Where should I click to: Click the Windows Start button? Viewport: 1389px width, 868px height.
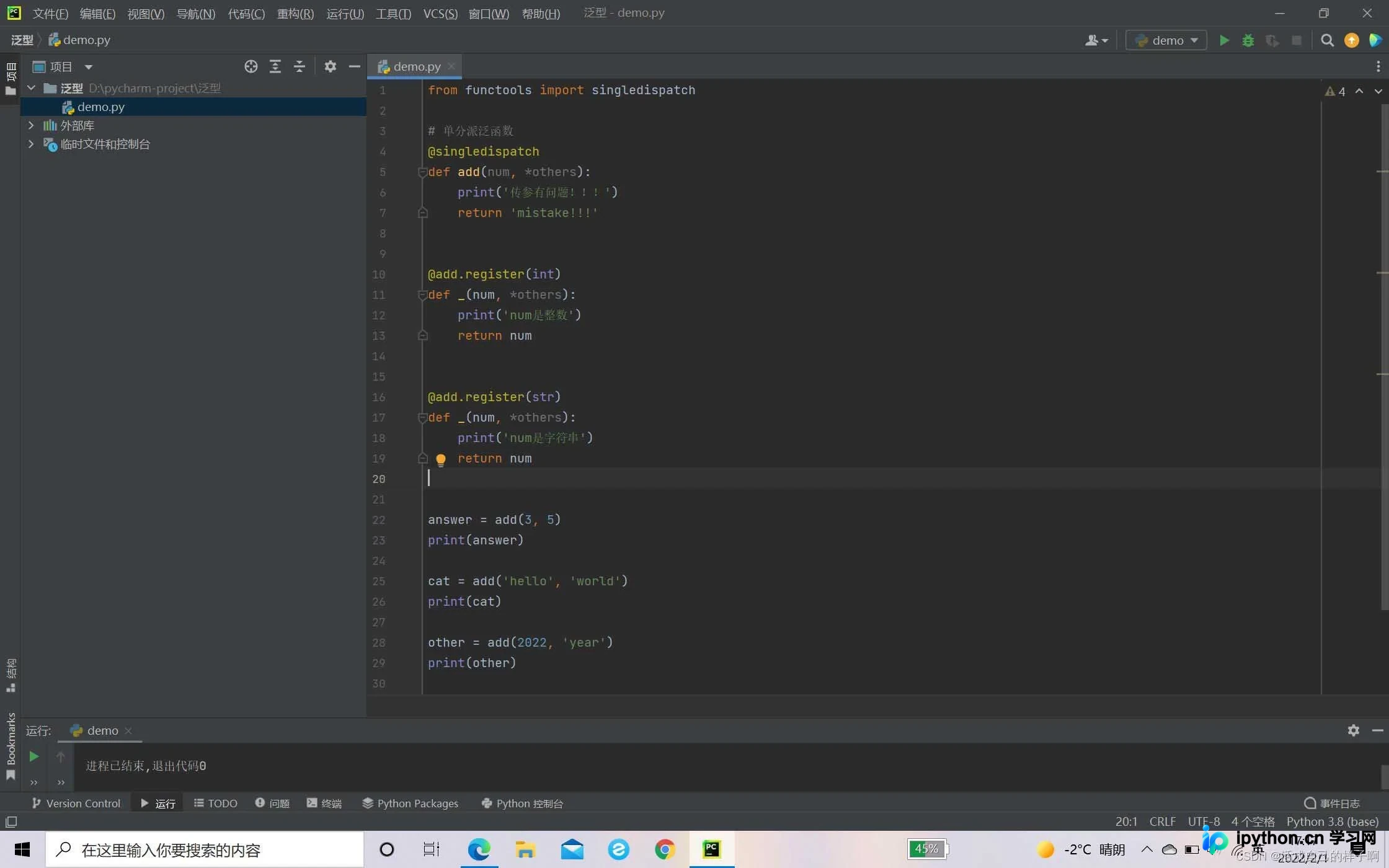tap(22, 849)
